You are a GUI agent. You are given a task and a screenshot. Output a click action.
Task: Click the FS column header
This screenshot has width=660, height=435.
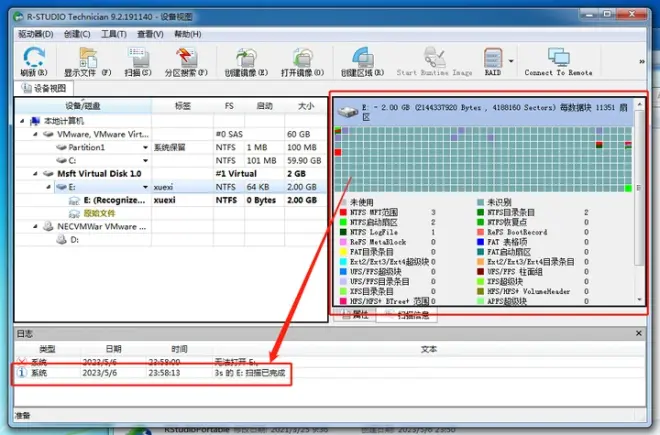click(229, 106)
